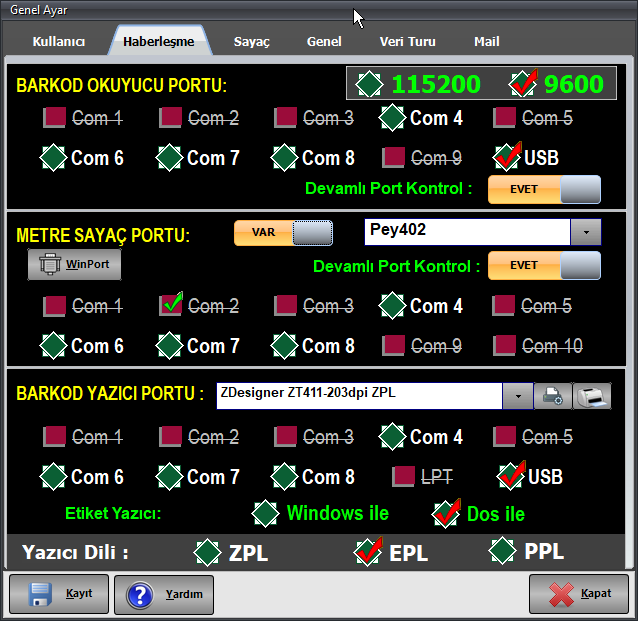Open printer settings gear icon
638x621 pixels.
point(553,396)
